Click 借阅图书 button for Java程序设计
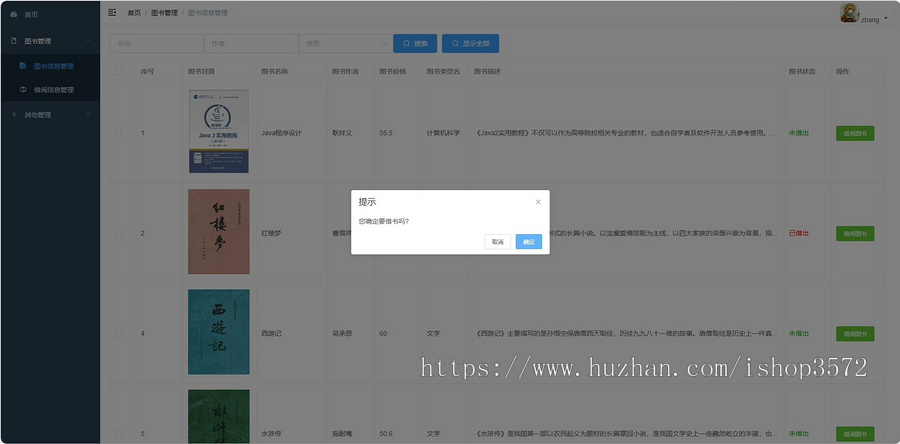Image resolution: width=900 pixels, height=444 pixels. 855,133
